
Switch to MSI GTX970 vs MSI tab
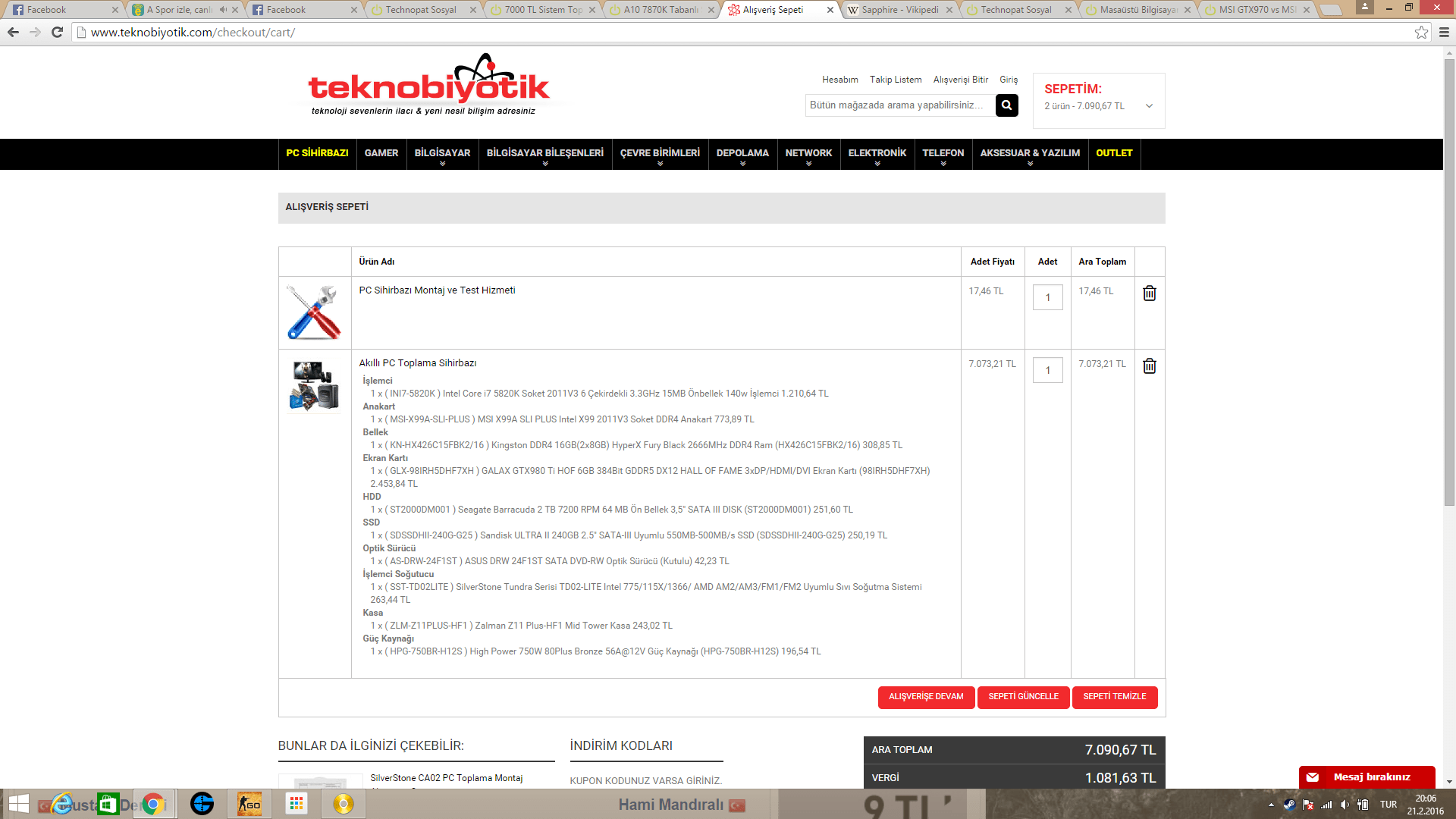(1257, 10)
